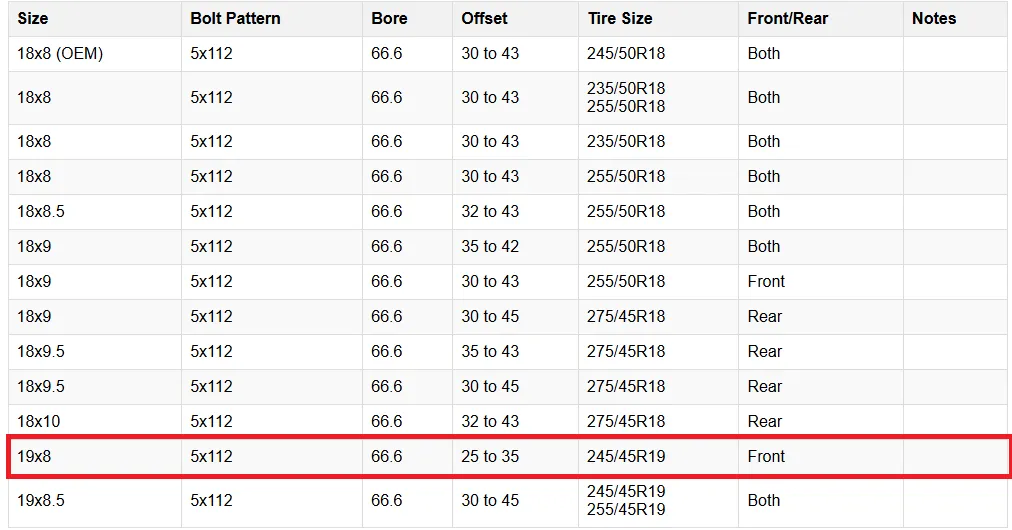Select the Bore column header

[389, 19]
